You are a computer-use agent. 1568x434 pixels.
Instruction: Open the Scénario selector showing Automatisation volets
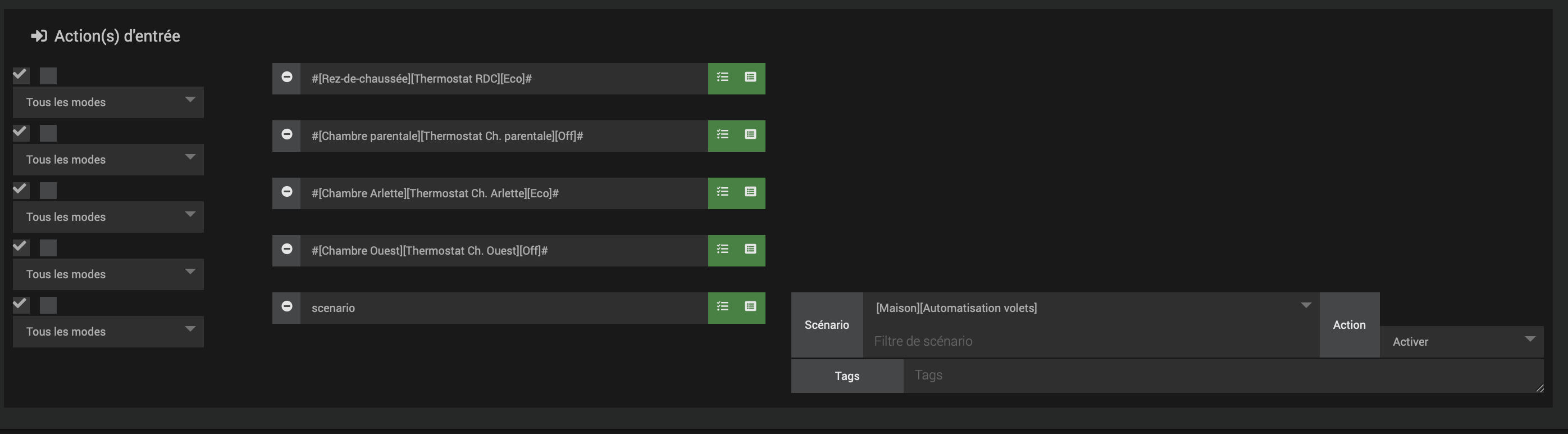tap(1091, 308)
